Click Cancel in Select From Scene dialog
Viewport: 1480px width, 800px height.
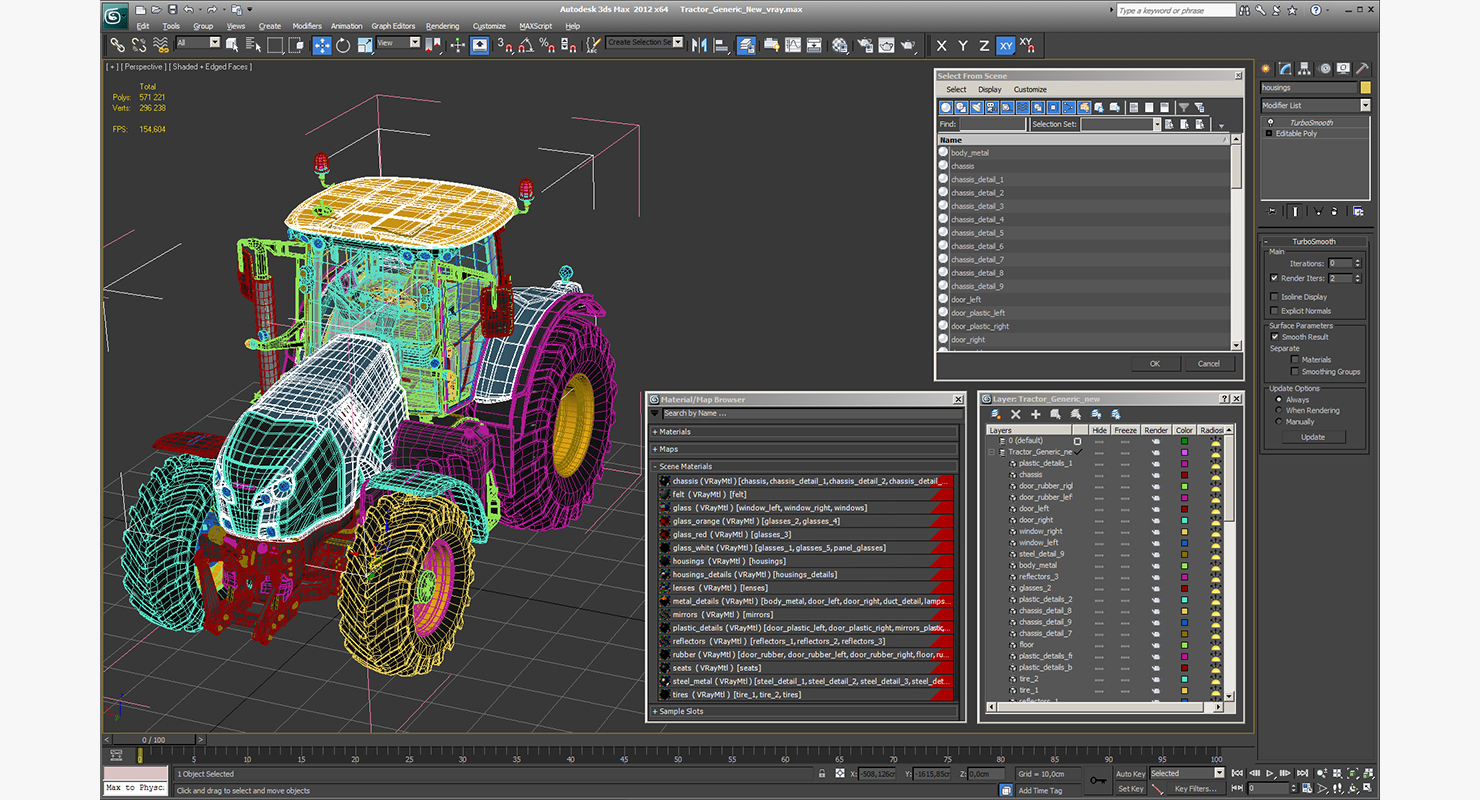click(1209, 364)
